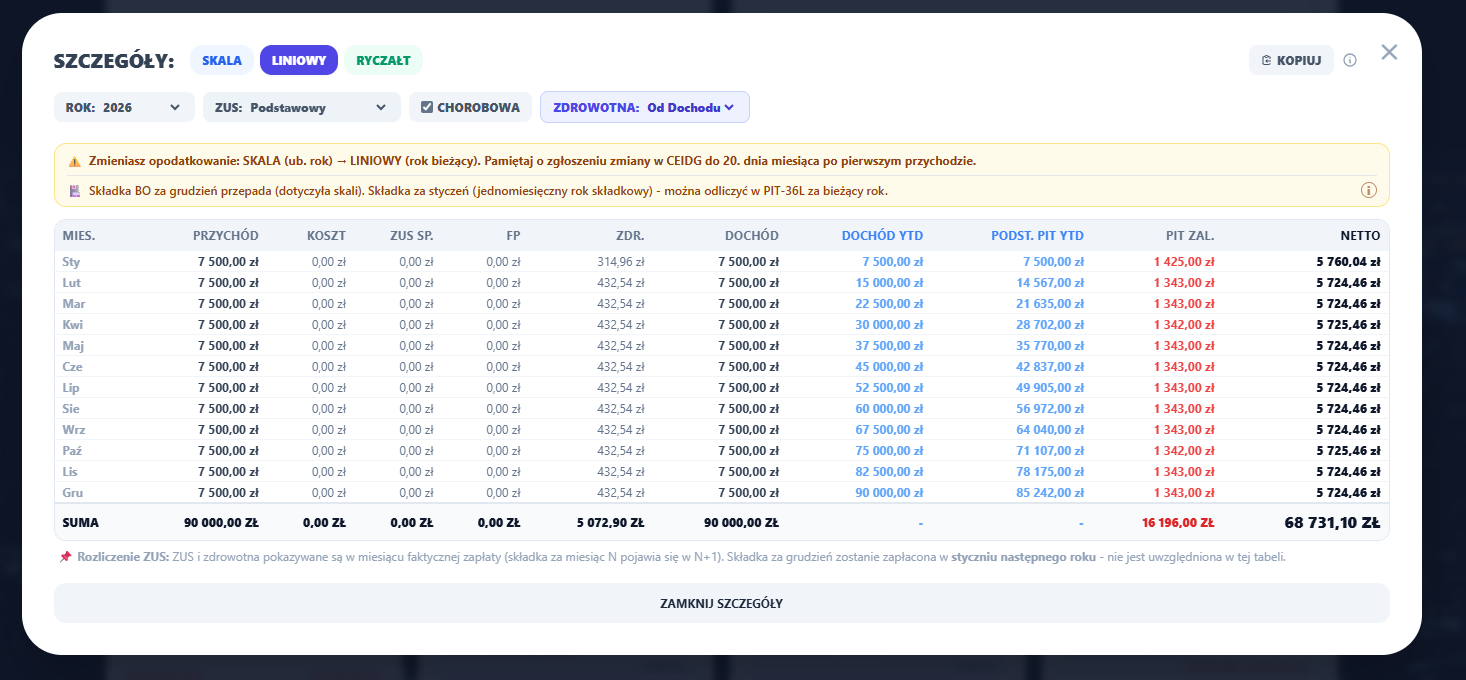1466x680 pixels.
Task: Click the pin icon beside 'Rozliczenie ZUS'
Action: coord(65,556)
